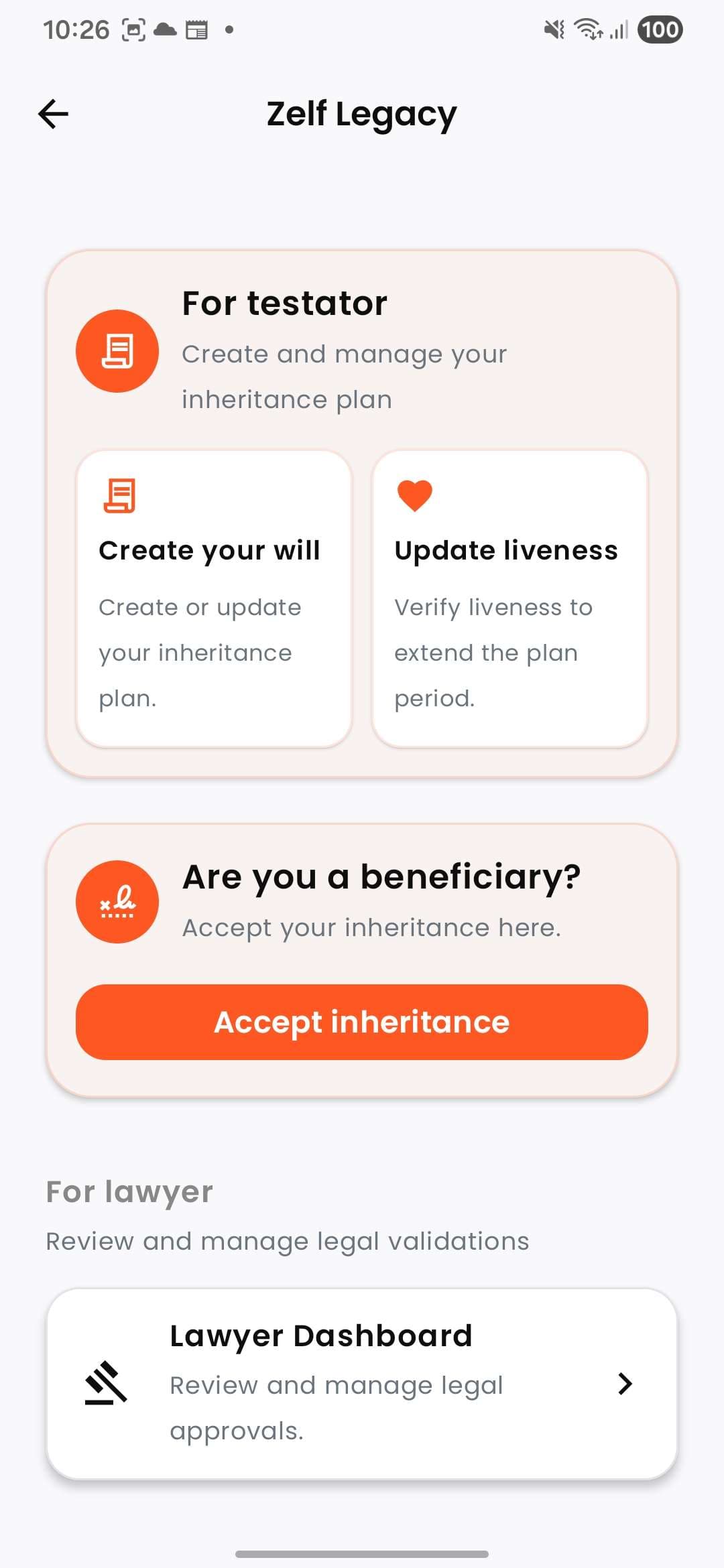Click the beneficiary signature icon

click(x=117, y=902)
